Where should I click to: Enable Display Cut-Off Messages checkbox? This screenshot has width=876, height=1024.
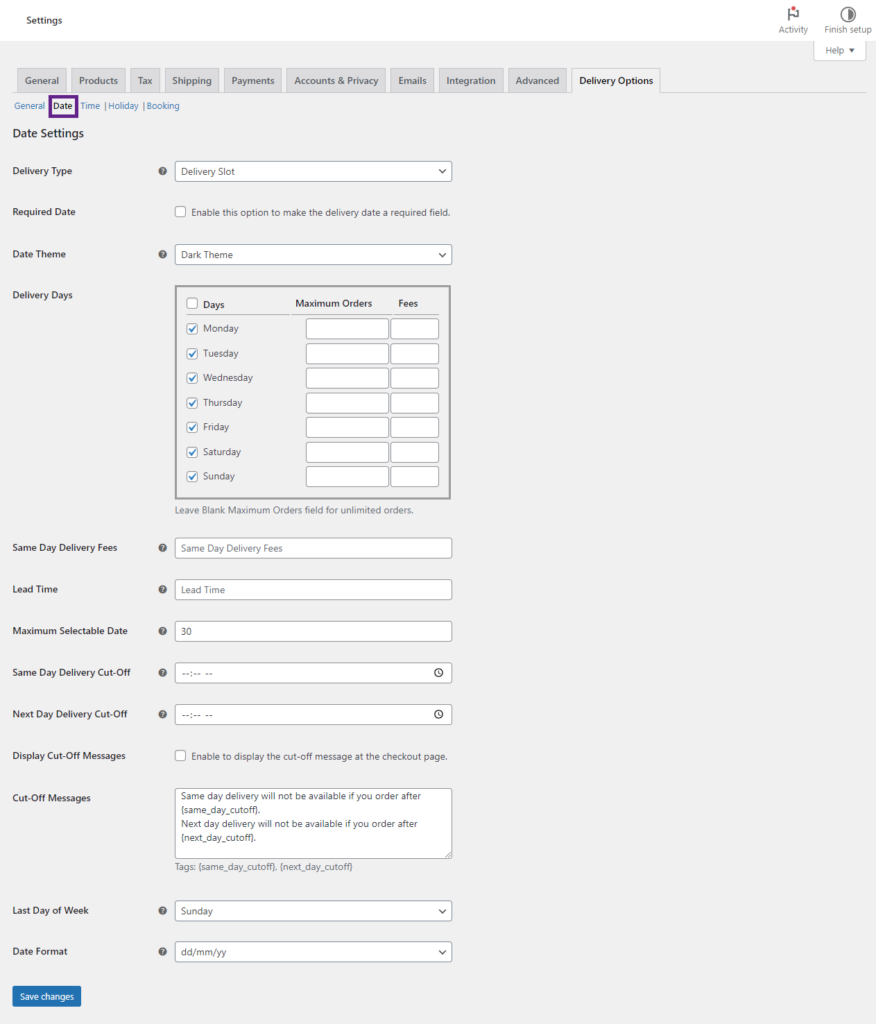tap(180, 756)
